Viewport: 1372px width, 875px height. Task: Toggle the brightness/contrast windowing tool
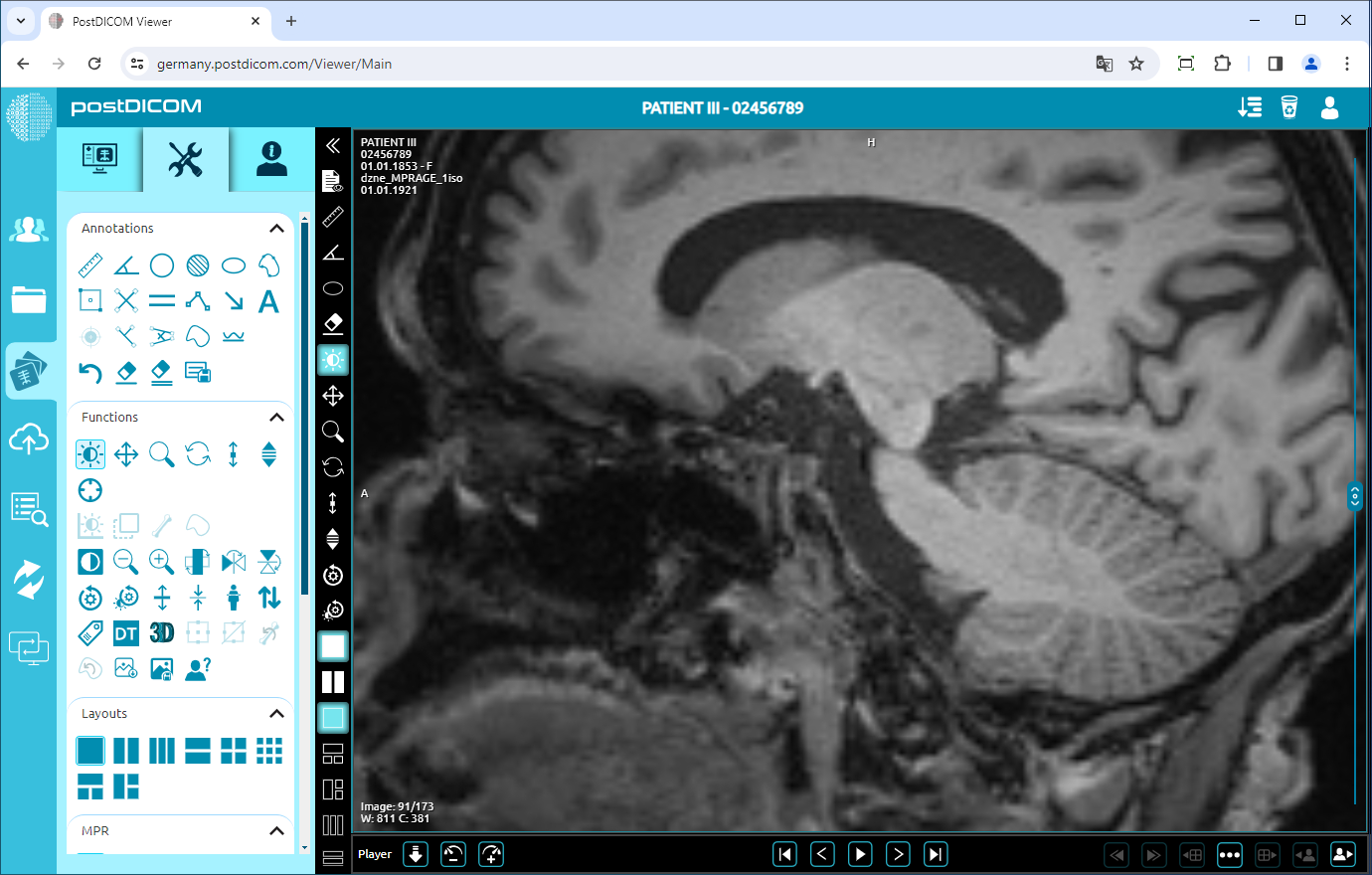(88, 453)
